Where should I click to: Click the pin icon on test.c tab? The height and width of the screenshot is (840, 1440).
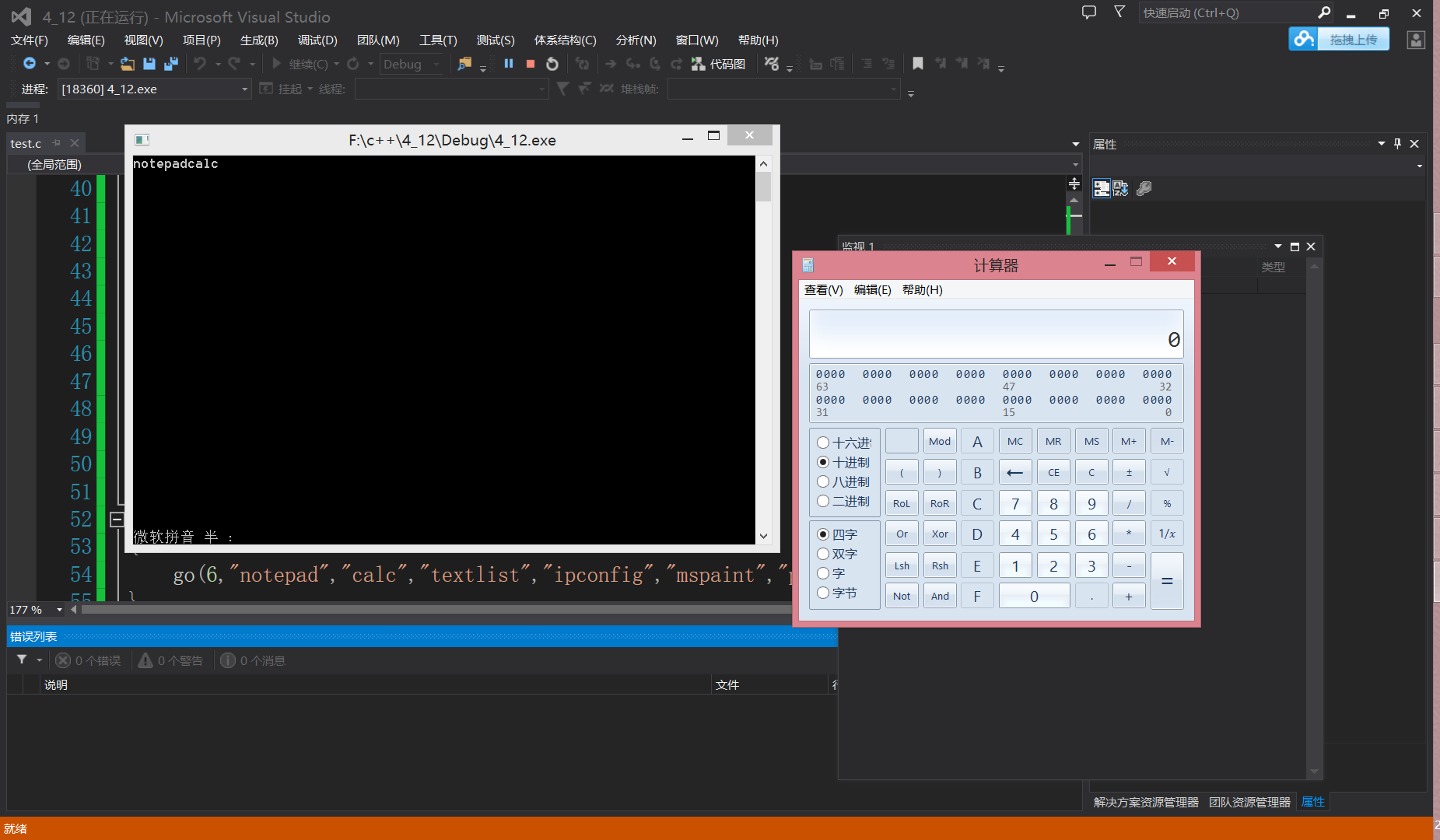(x=57, y=143)
